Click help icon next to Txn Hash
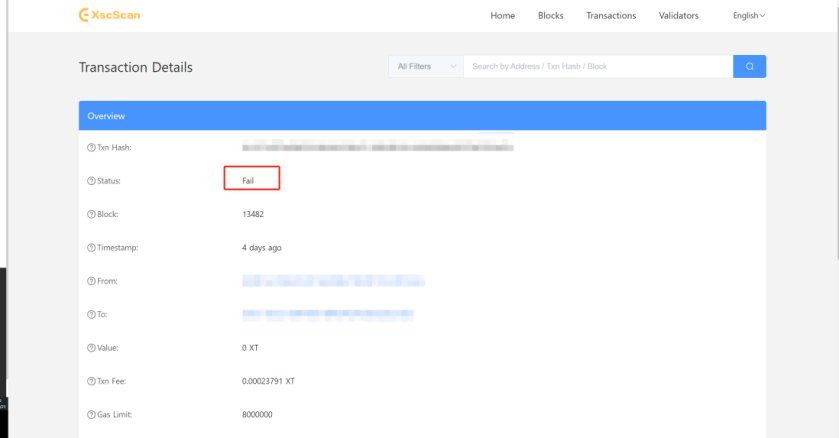This screenshot has height=438, width=839. [x=92, y=148]
